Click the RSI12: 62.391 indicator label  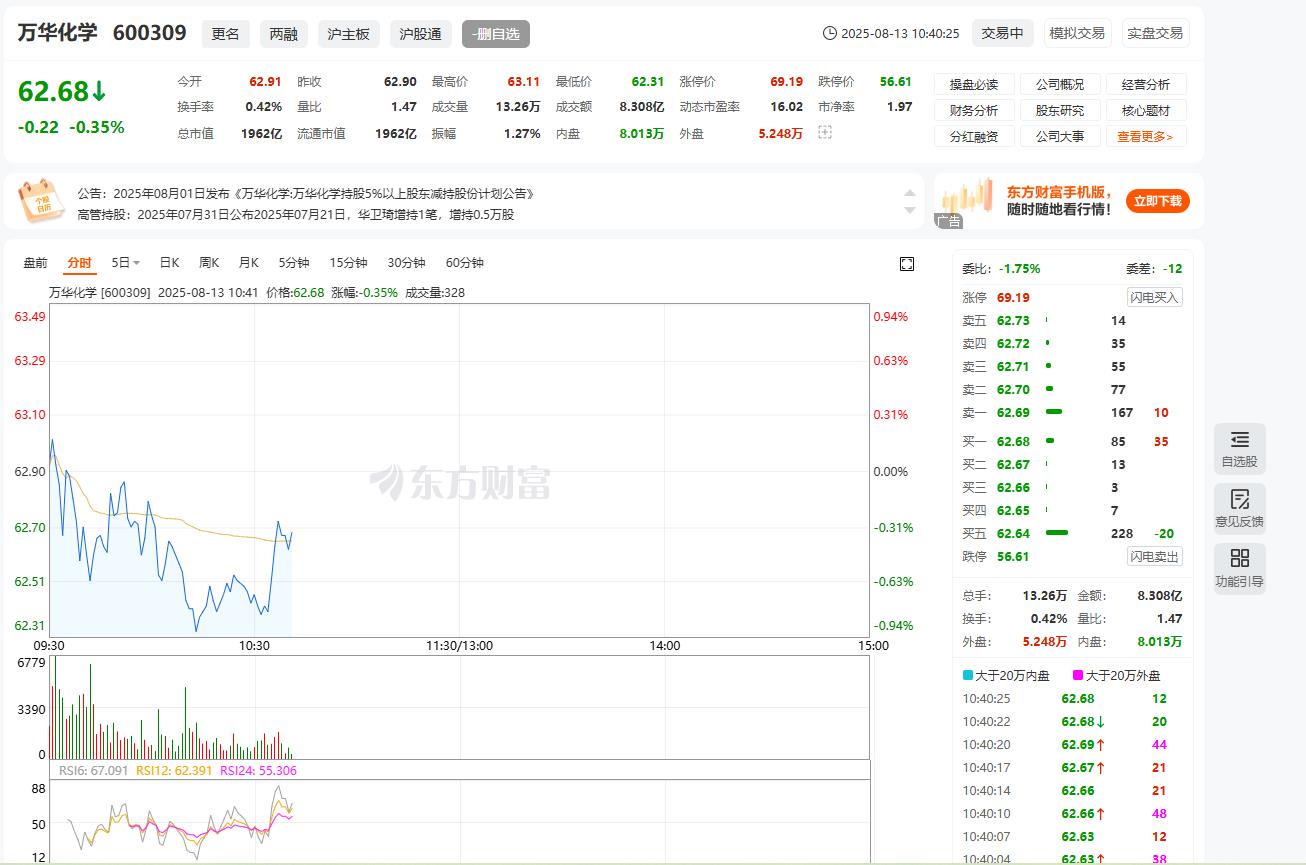[x=174, y=771]
